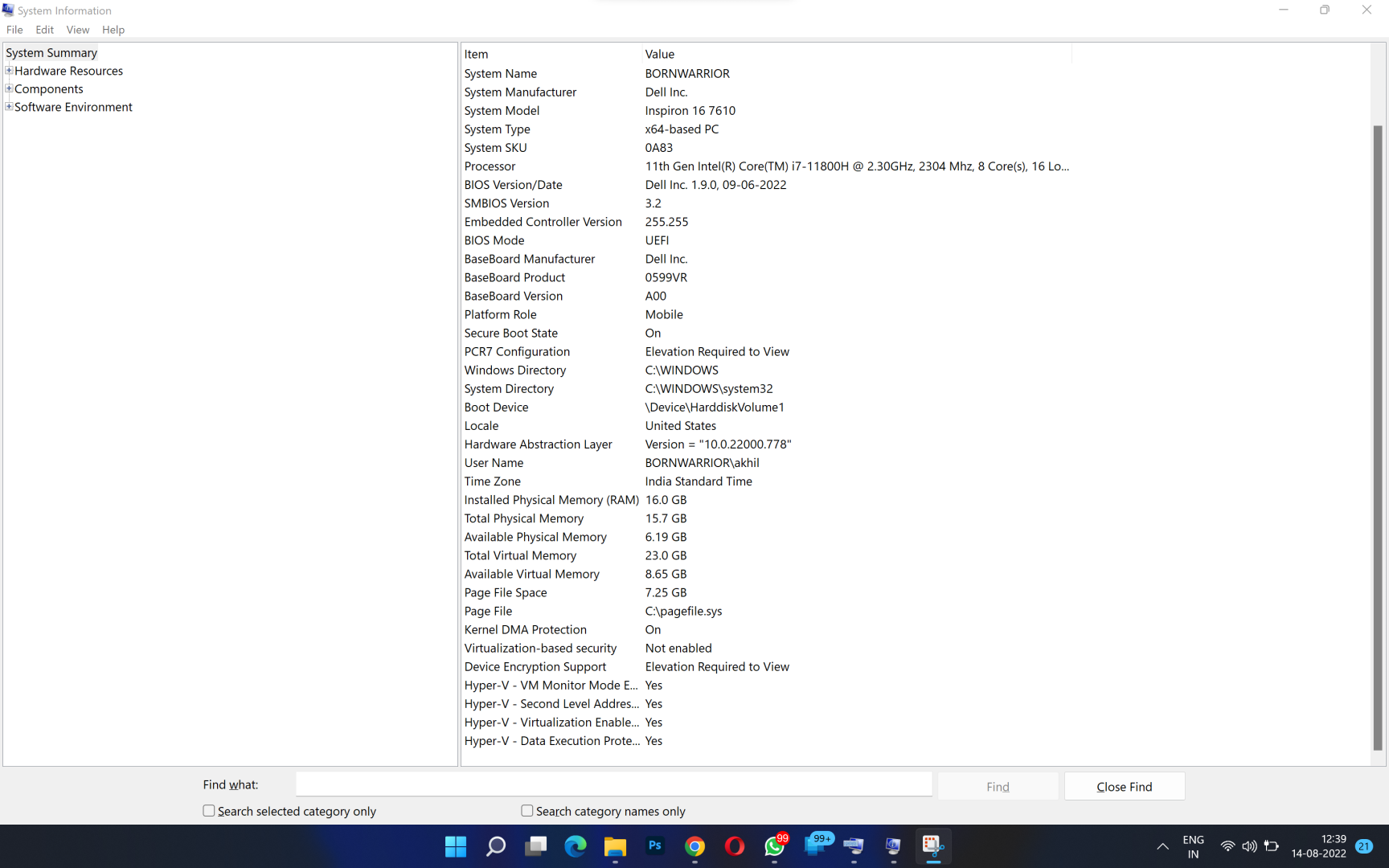Select the Secure Boot State row

(x=766, y=334)
